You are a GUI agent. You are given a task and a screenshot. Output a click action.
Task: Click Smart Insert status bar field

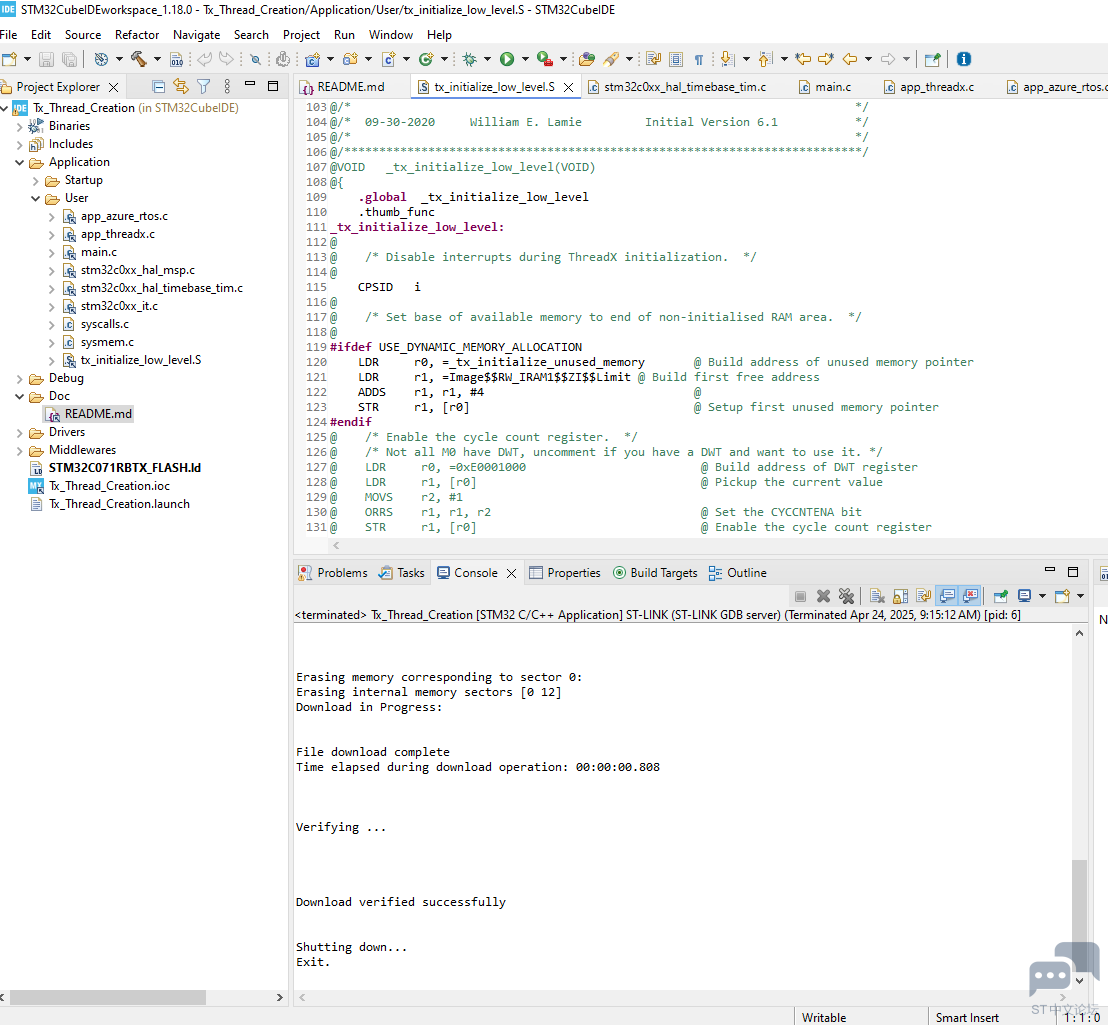(x=967, y=1018)
